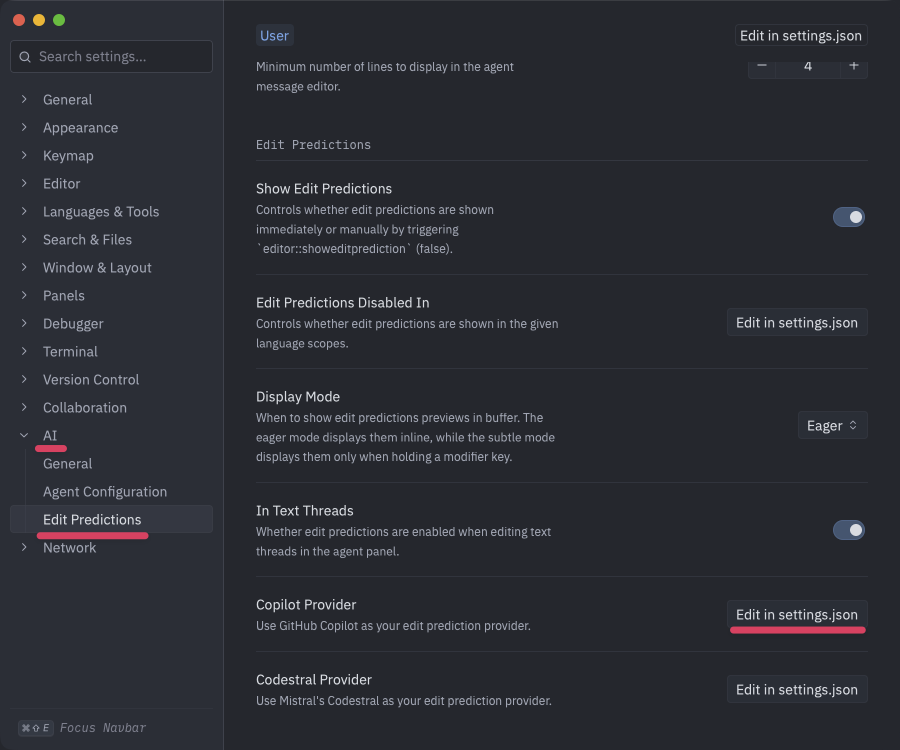The image size is (900, 750).
Task: Edit Copilot Provider in settings.json
Action: tap(796, 615)
